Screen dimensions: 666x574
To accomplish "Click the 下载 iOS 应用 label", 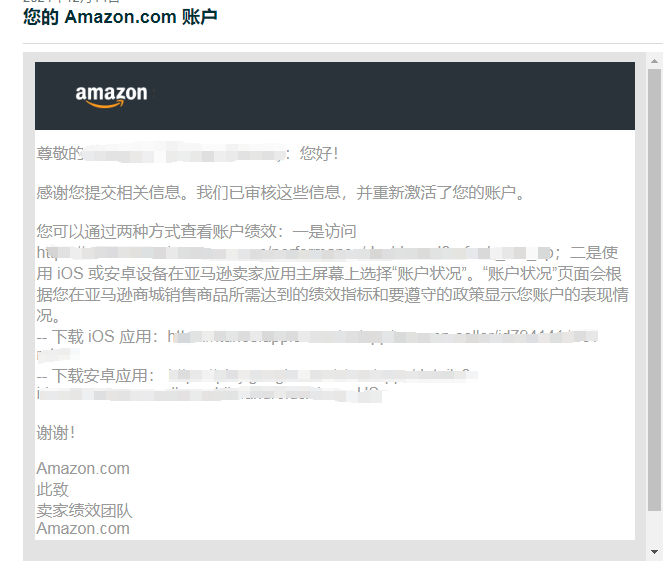I will [x=97, y=337].
